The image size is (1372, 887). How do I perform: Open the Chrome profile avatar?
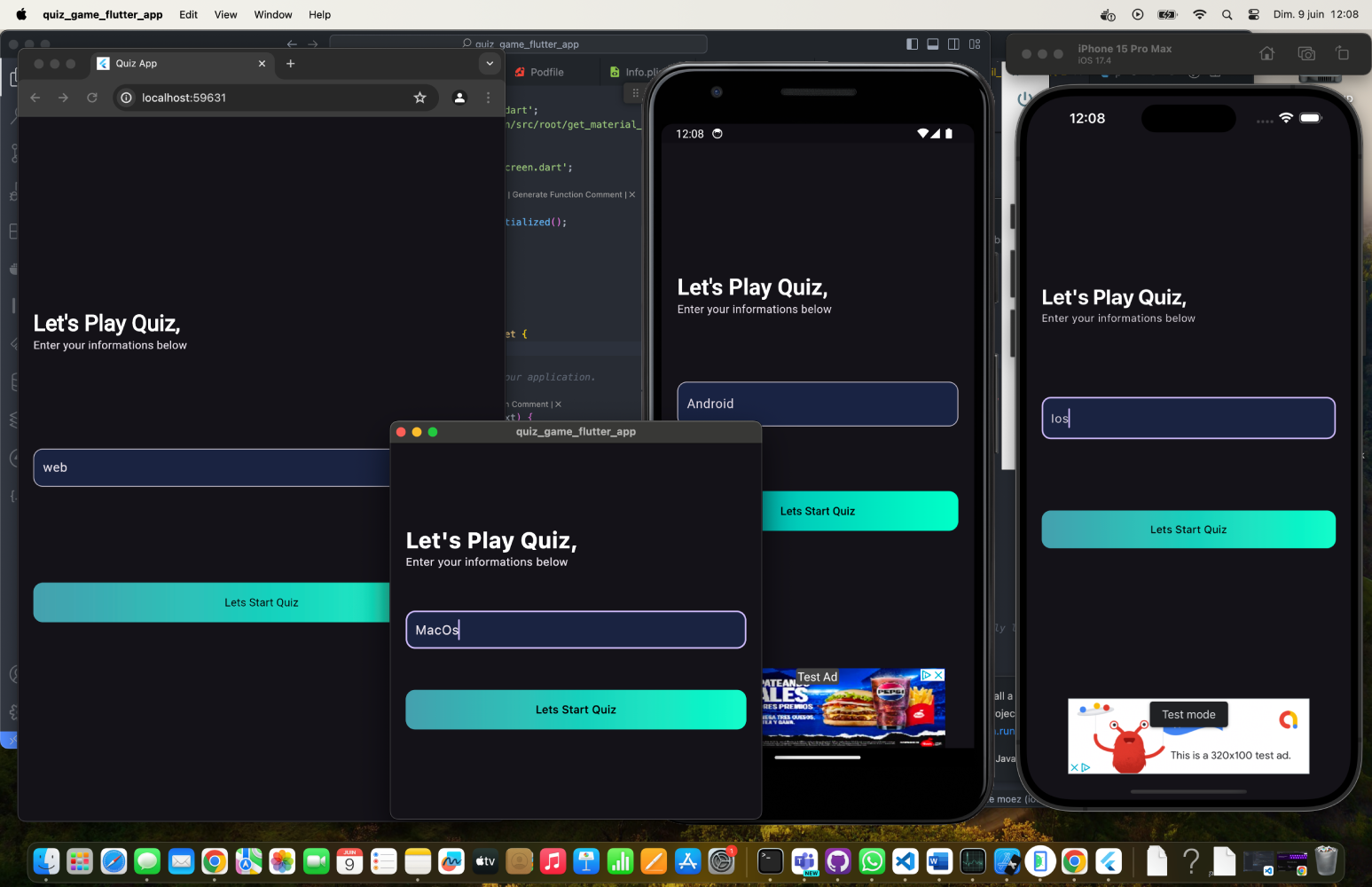pyautogui.click(x=459, y=98)
